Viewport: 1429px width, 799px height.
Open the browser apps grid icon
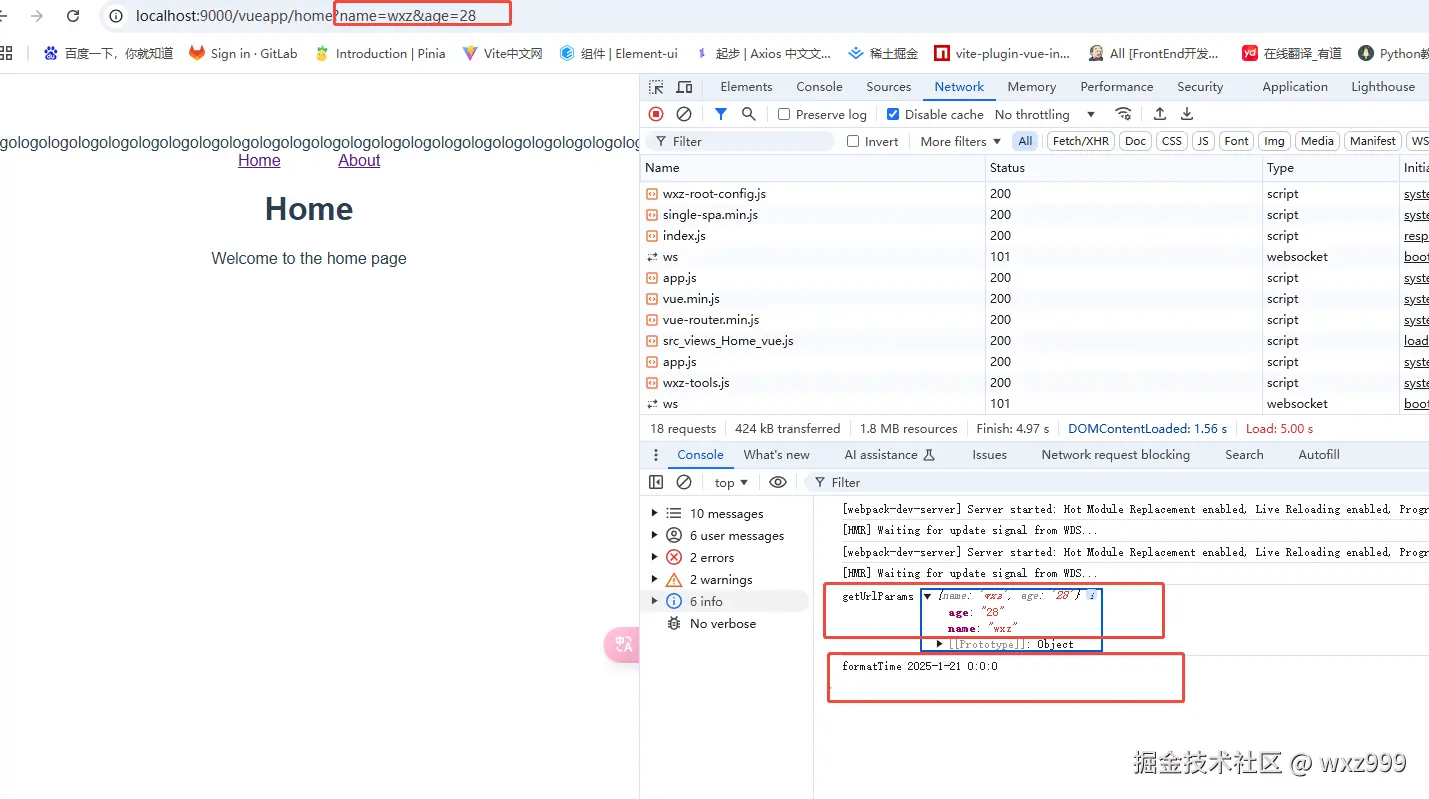(6, 53)
